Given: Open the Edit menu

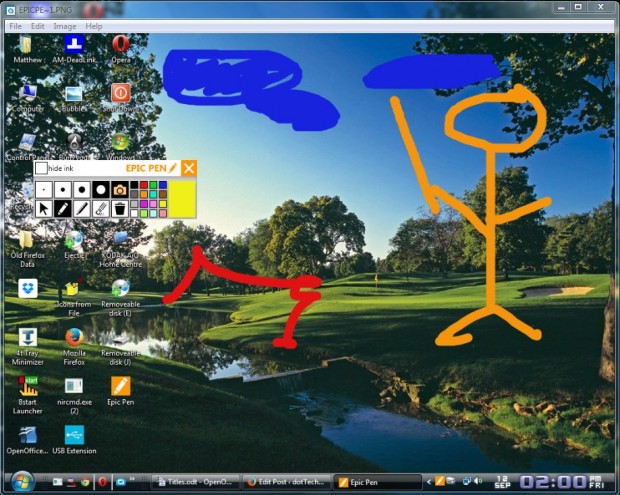Looking at the screenshot, I should (38, 26).
